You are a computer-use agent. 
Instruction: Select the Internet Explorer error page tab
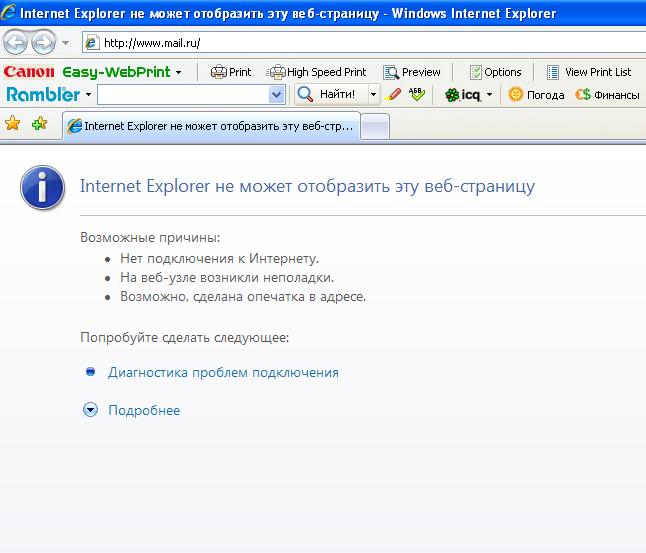pos(211,126)
